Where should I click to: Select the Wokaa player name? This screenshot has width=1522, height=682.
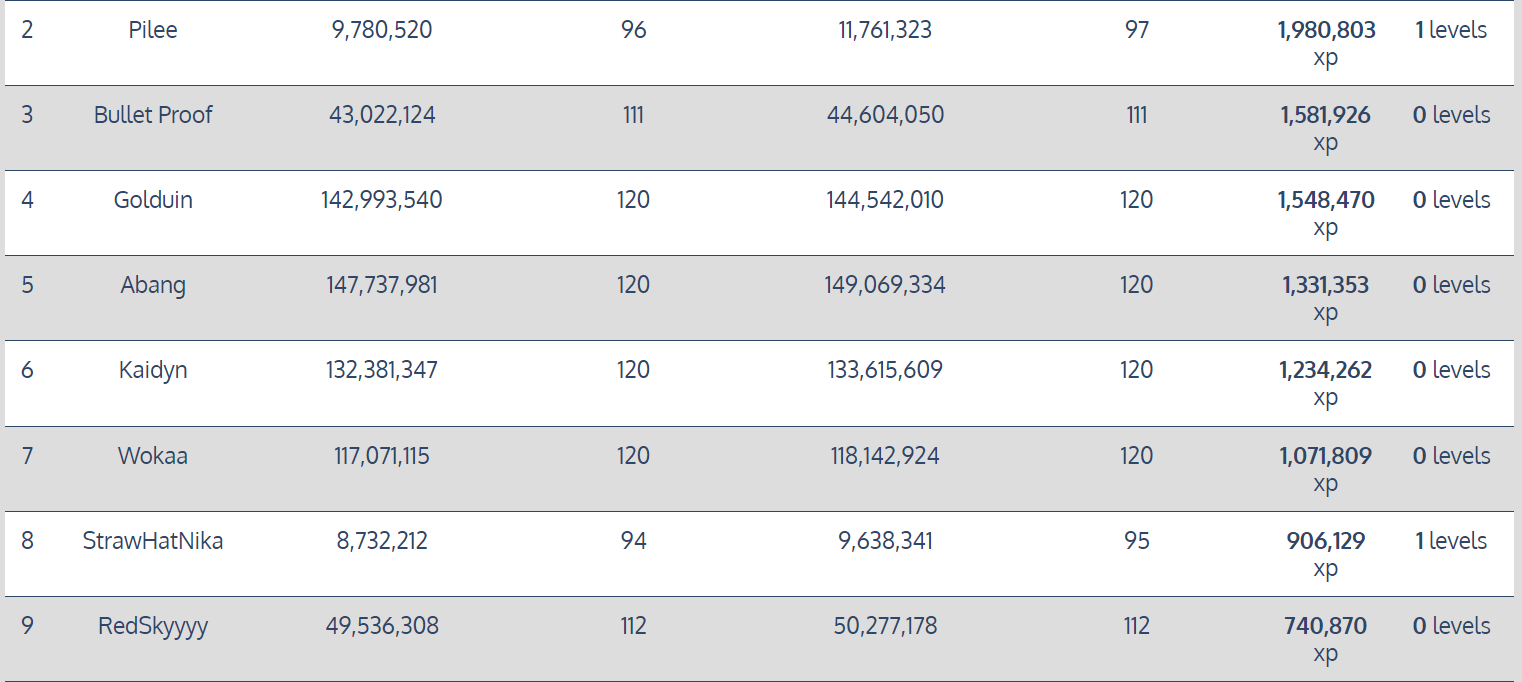(153, 456)
